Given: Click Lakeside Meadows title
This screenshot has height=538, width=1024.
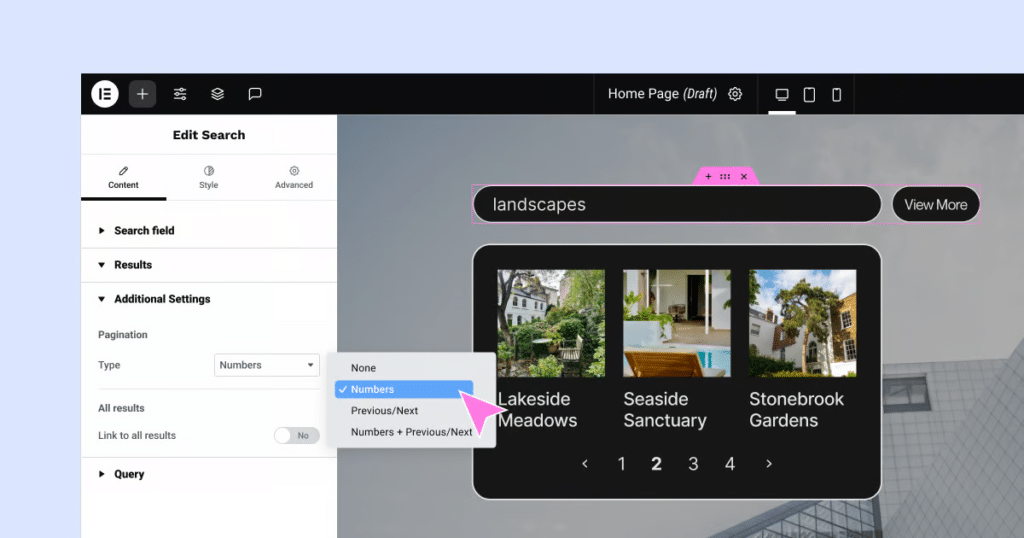Looking at the screenshot, I should (x=537, y=409).
